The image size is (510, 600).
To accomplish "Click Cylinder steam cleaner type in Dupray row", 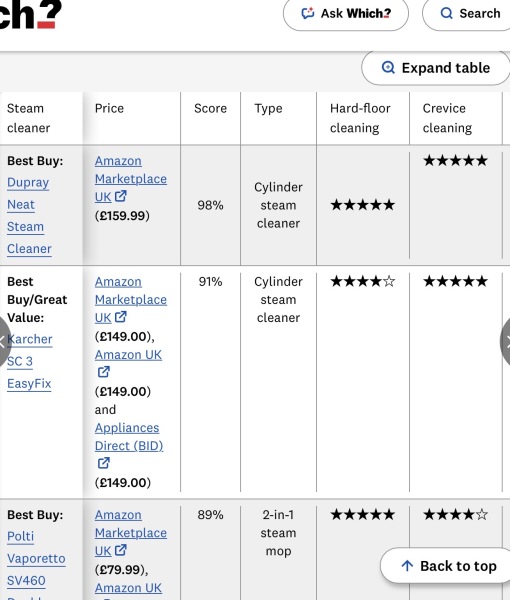I will (x=279, y=205).
